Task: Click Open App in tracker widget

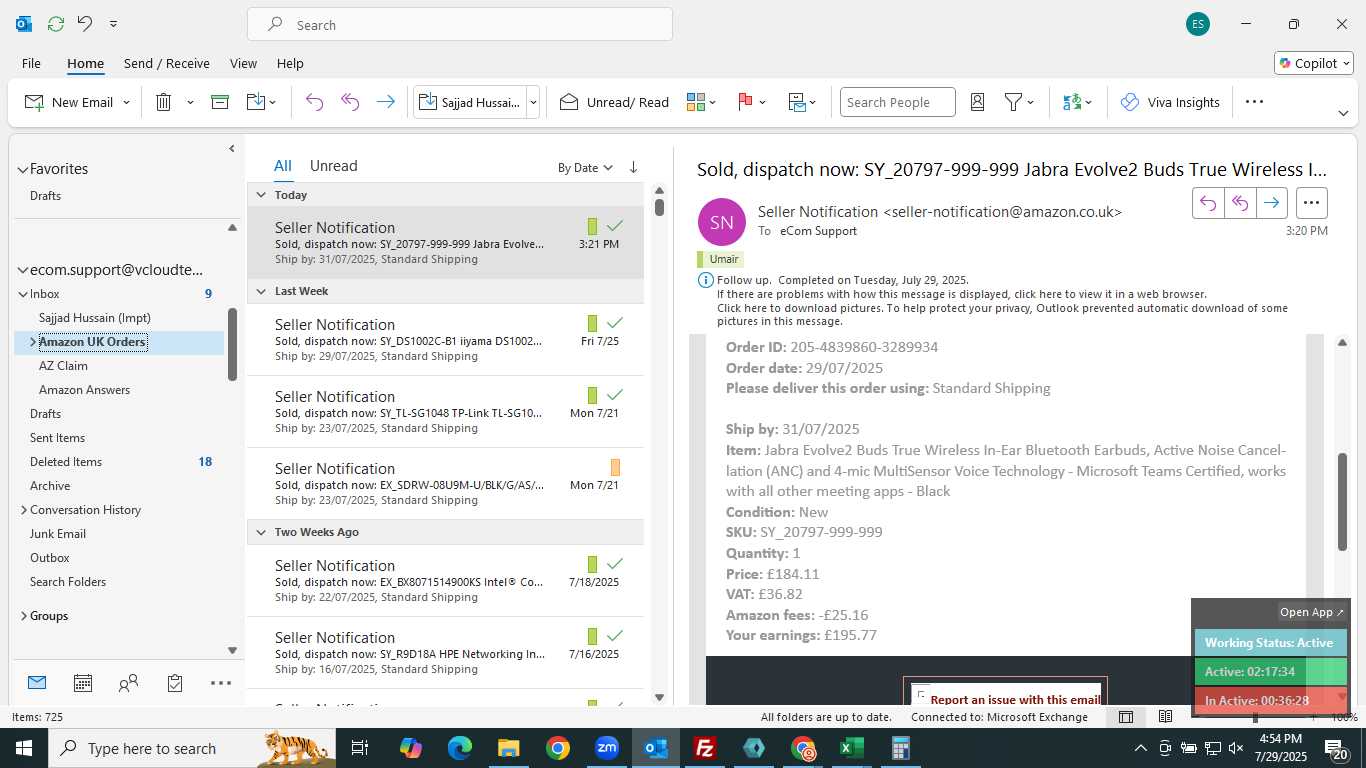Action: click(1312, 612)
